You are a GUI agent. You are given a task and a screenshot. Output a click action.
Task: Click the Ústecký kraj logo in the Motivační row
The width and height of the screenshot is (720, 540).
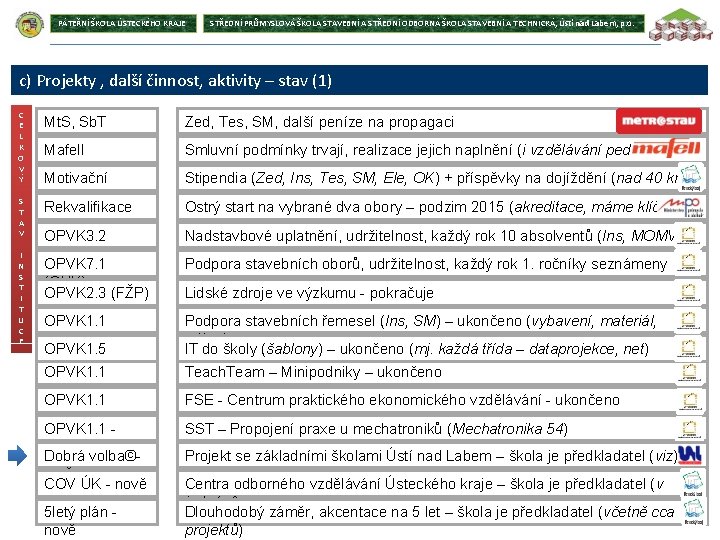[x=691, y=176]
